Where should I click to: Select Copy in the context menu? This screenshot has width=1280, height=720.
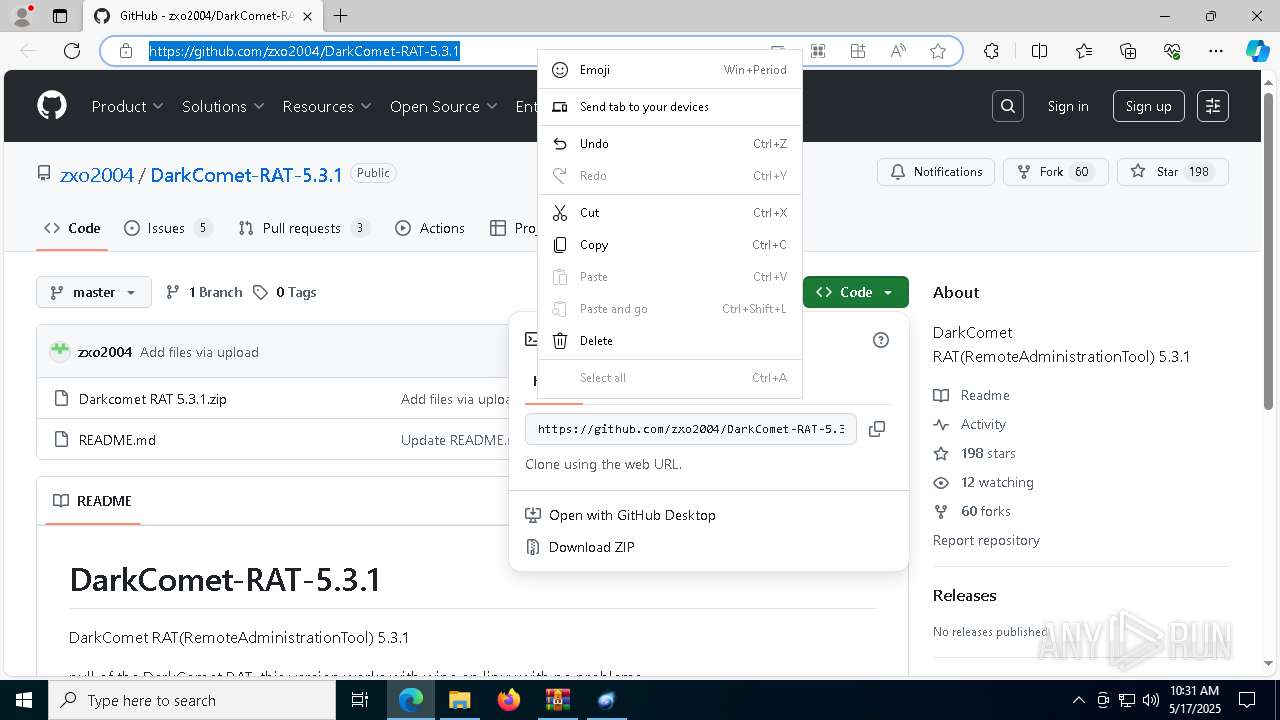tap(670, 245)
